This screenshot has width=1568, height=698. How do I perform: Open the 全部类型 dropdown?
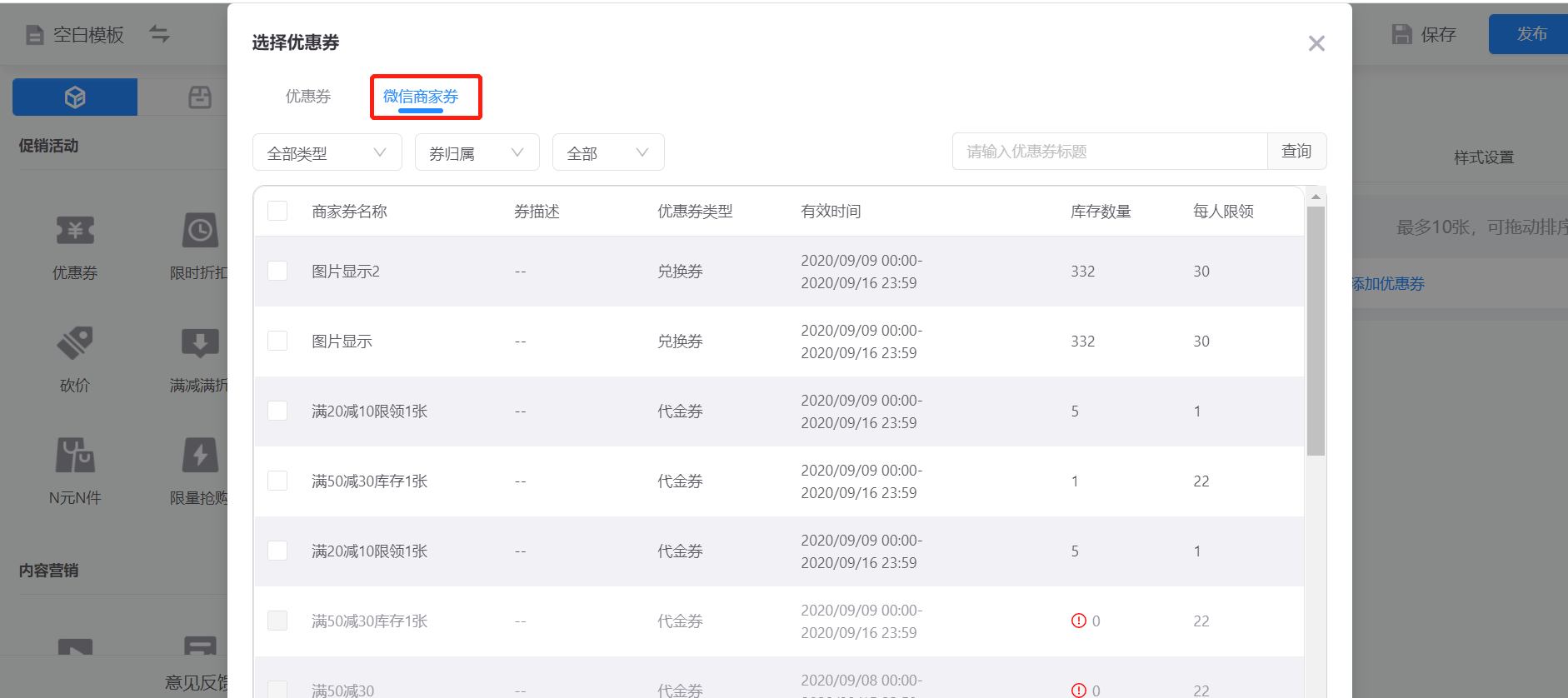327,152
